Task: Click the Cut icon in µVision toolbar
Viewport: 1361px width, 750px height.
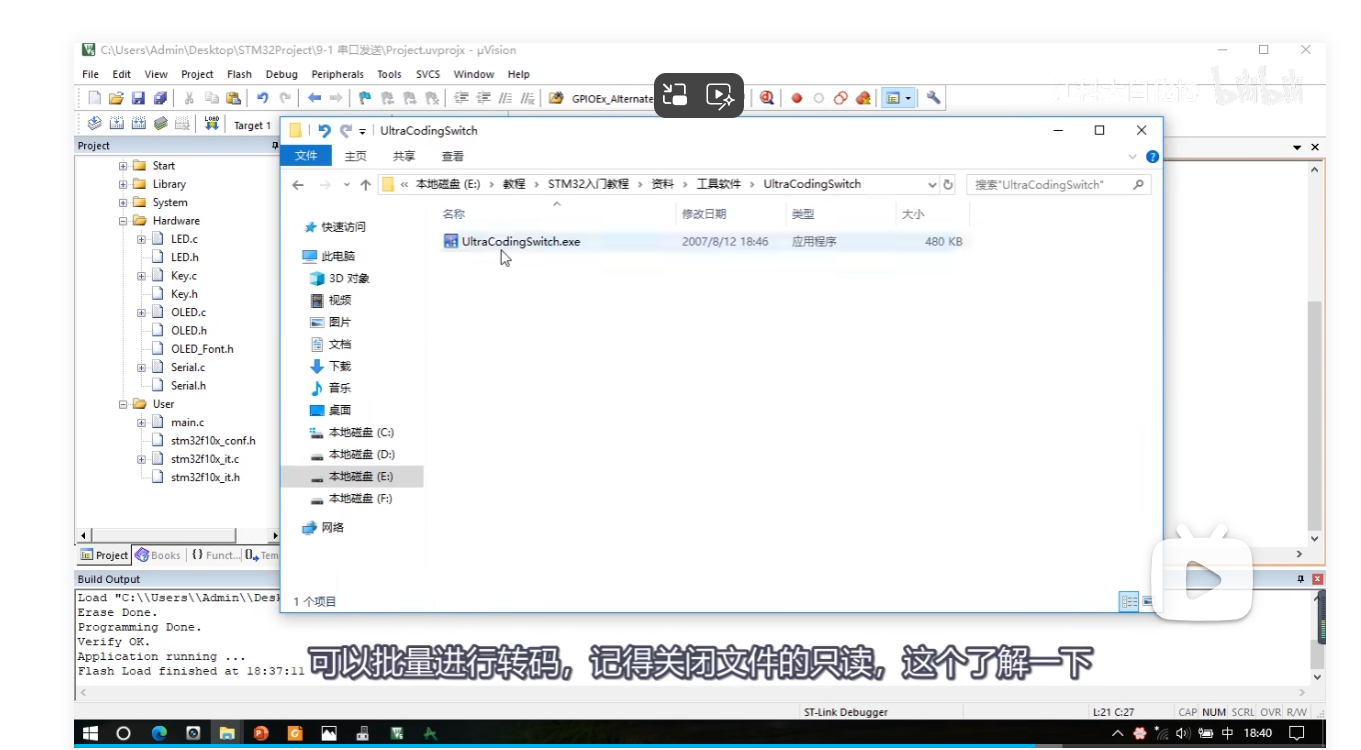Action: click(x=188, y=98)
